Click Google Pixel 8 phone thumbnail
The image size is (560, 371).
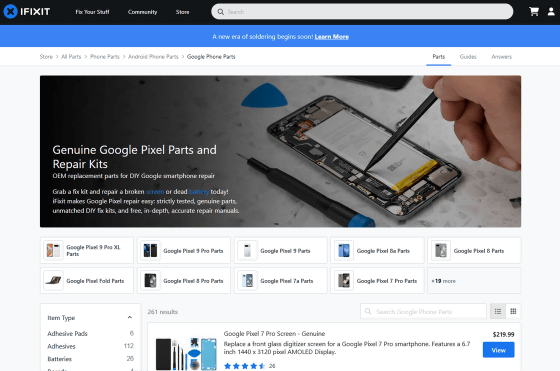coord(441,250)
